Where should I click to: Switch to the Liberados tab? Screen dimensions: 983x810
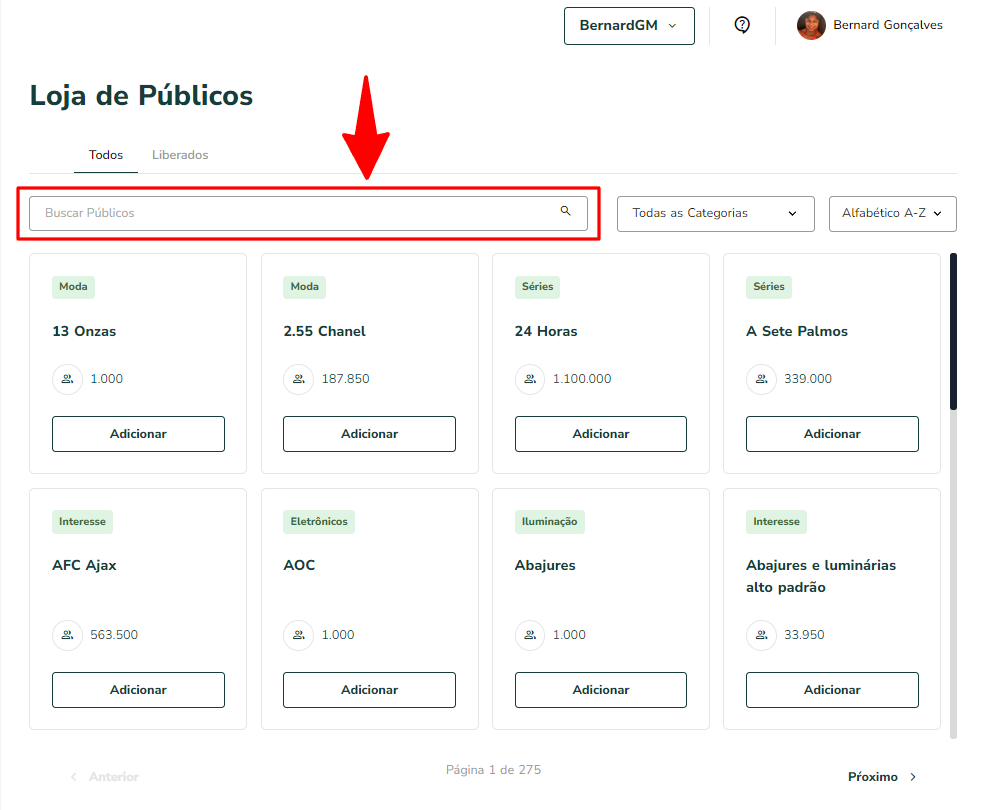coord(180,155)
